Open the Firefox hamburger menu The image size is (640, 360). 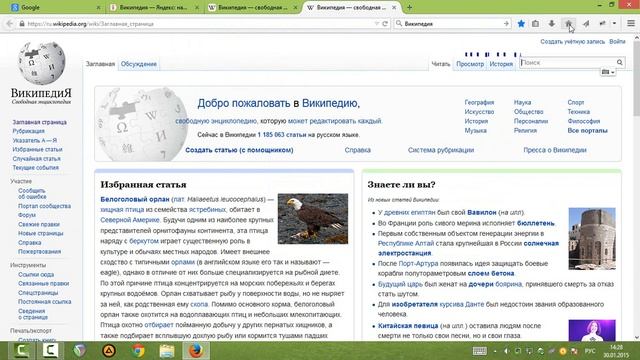(631, 24)
